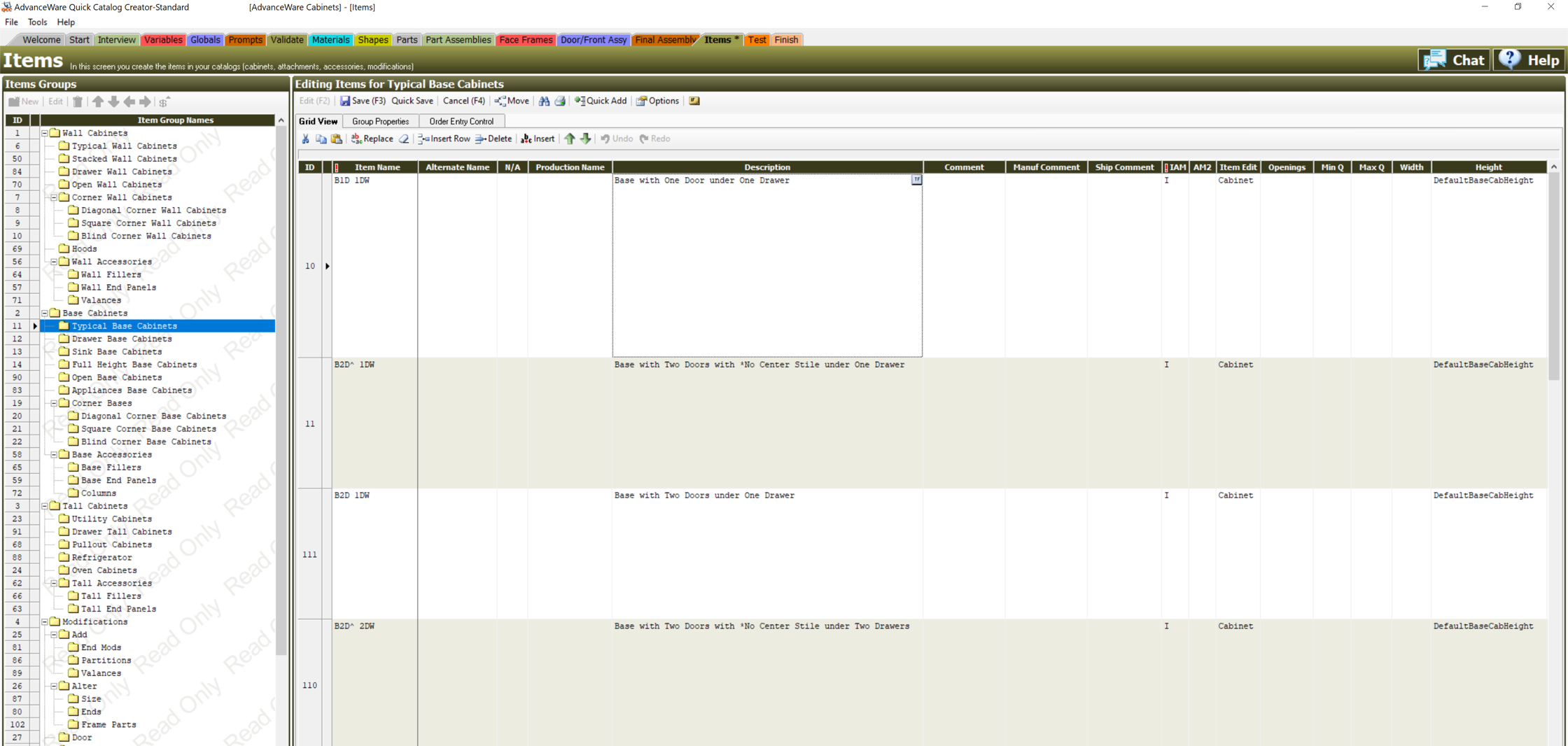Image resolution: width=1568 pixels, height=746 pixels.
Task: Click the Paste clipboard icon
Action: click(337, 139)
